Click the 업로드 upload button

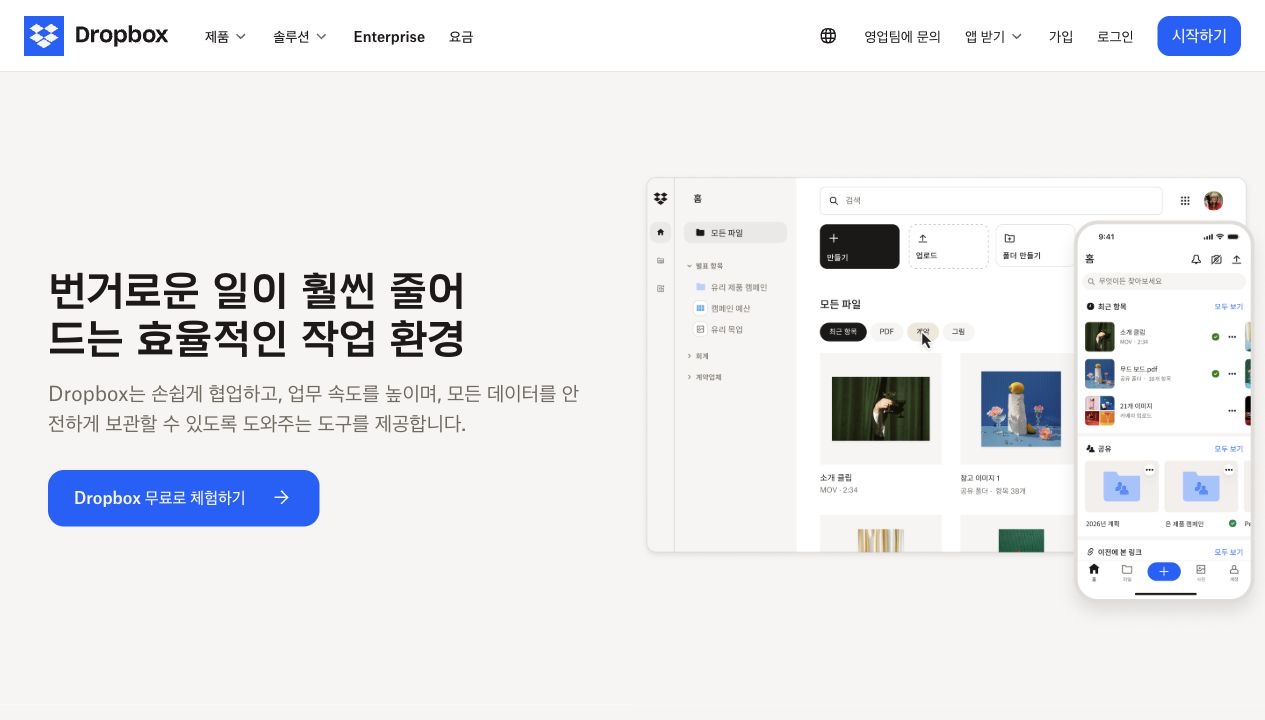coord(948,246)
